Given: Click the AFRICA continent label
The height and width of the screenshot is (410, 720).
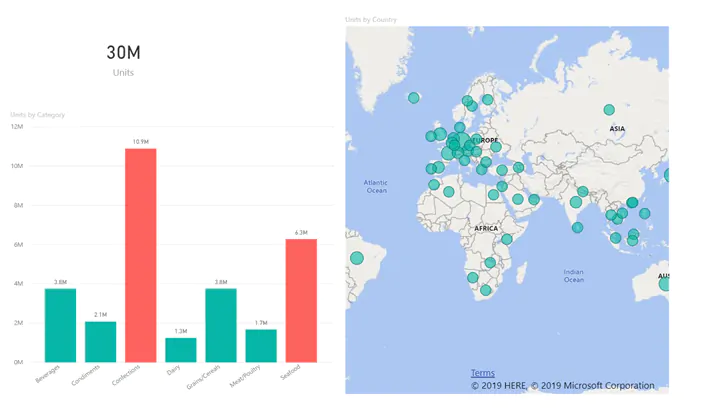Looking at the screenshot, I should [x=486, y=228].
